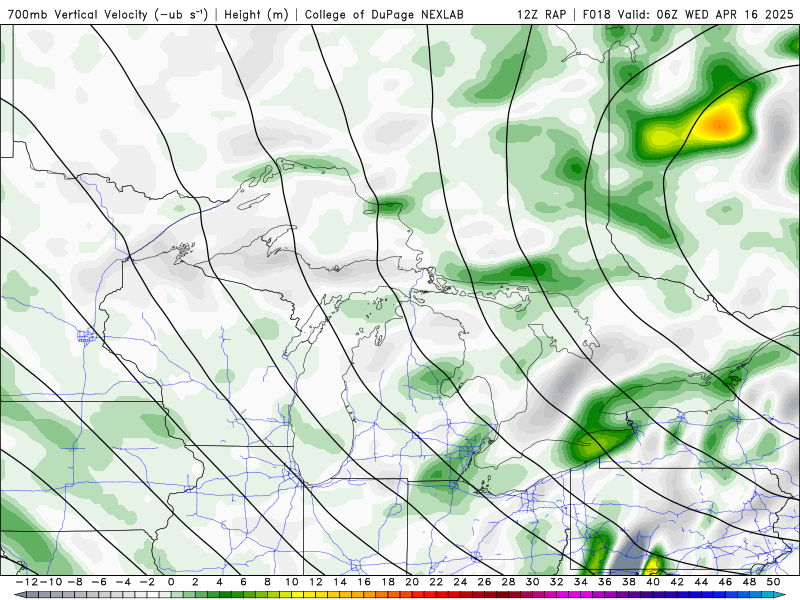Click the "22" color scale label

coord(436,582)
